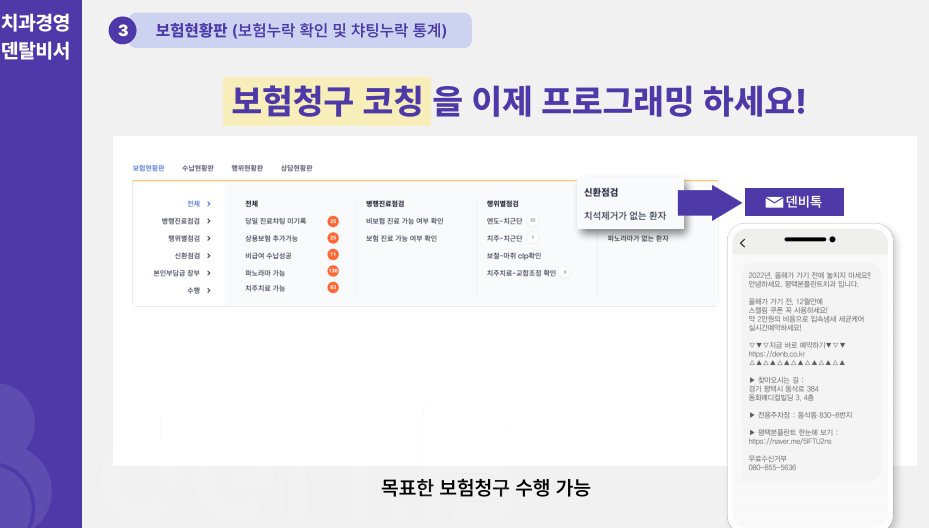
Task: Click the envelope icon on 덴비톡 button
Action: pos(773,202)
